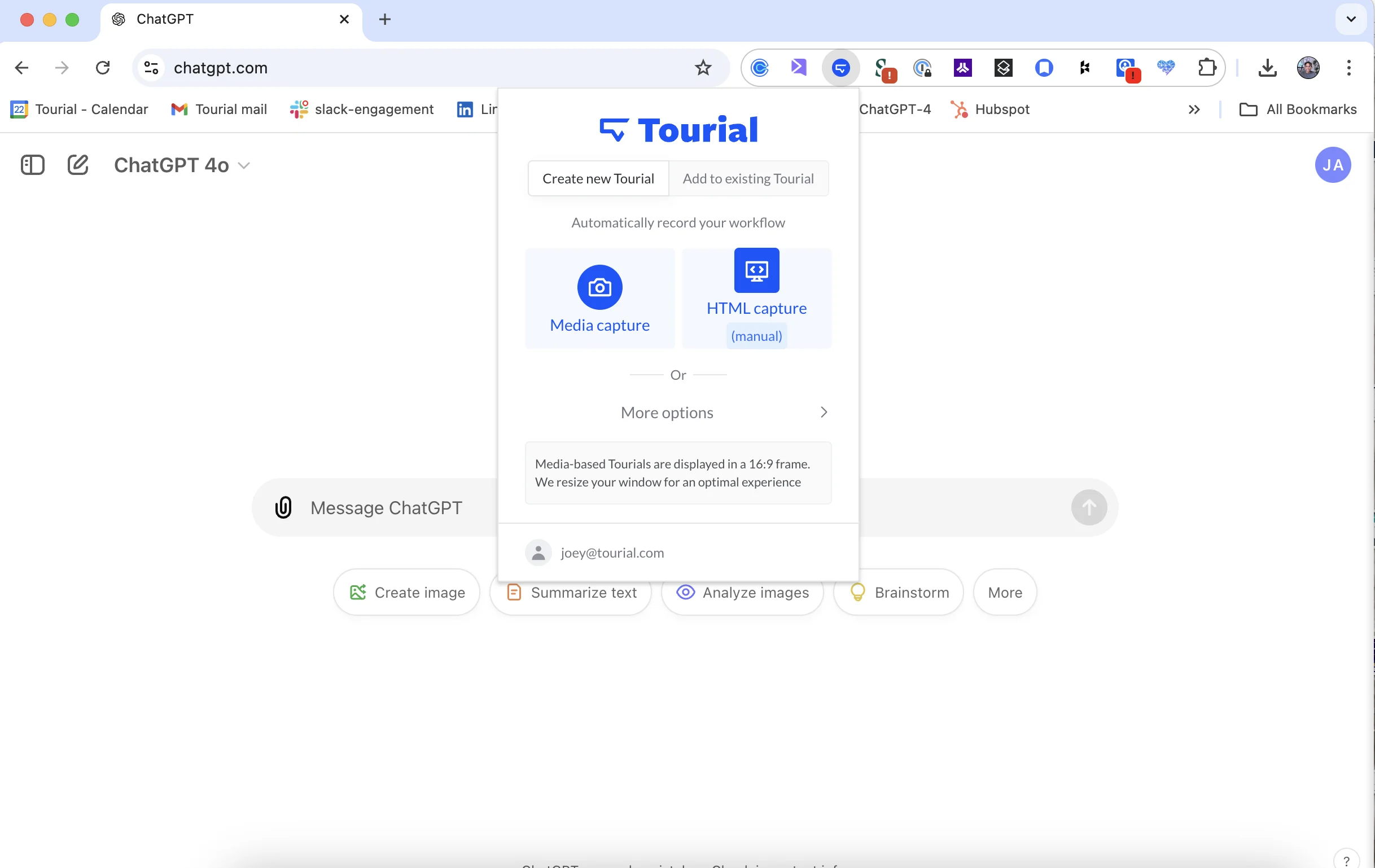Click the HTML capture label
Screen dimensions: 1375x868
pyautogui.click(x=756, y=308)
